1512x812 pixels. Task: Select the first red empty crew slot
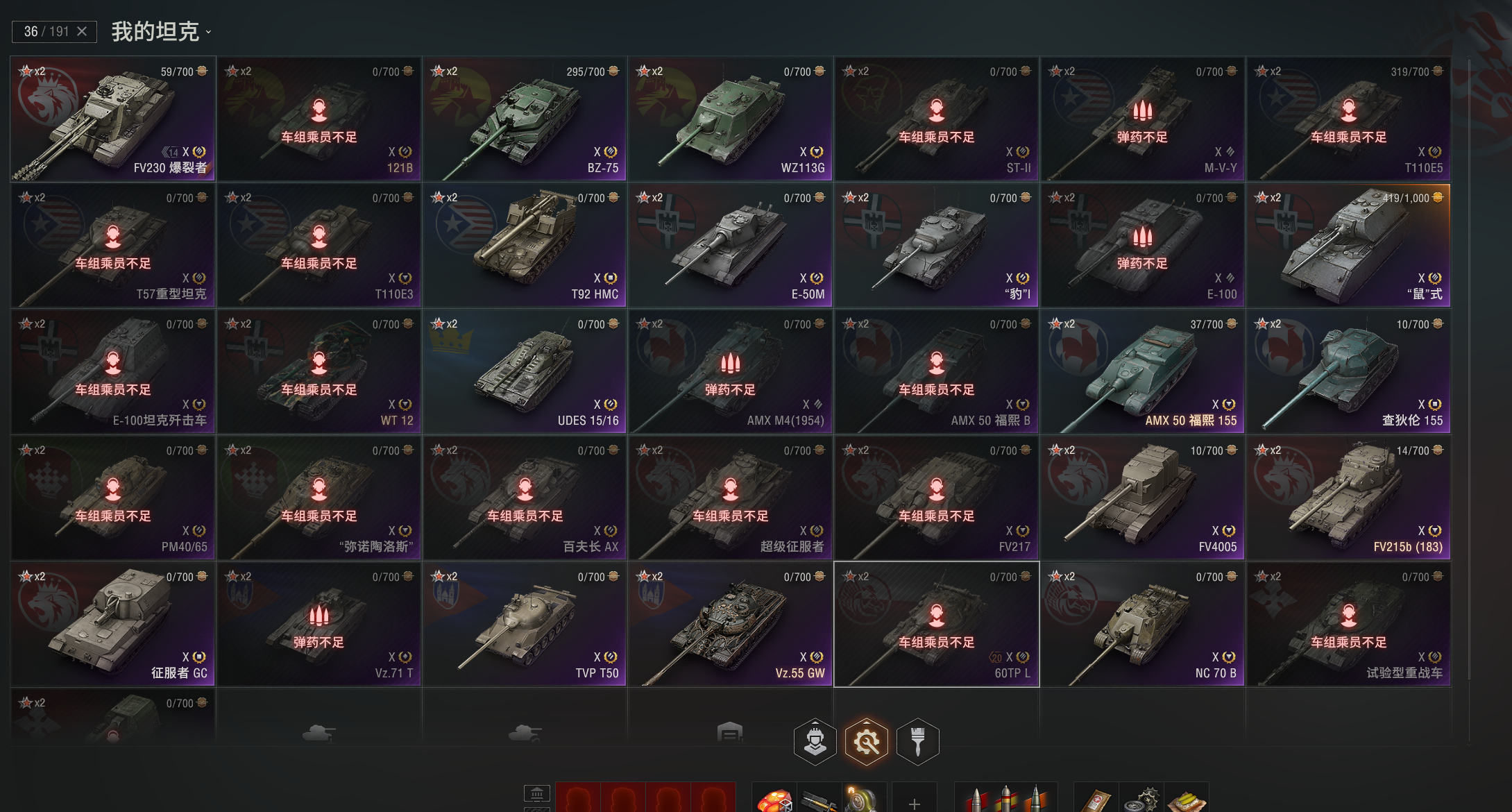coord(578,798)
